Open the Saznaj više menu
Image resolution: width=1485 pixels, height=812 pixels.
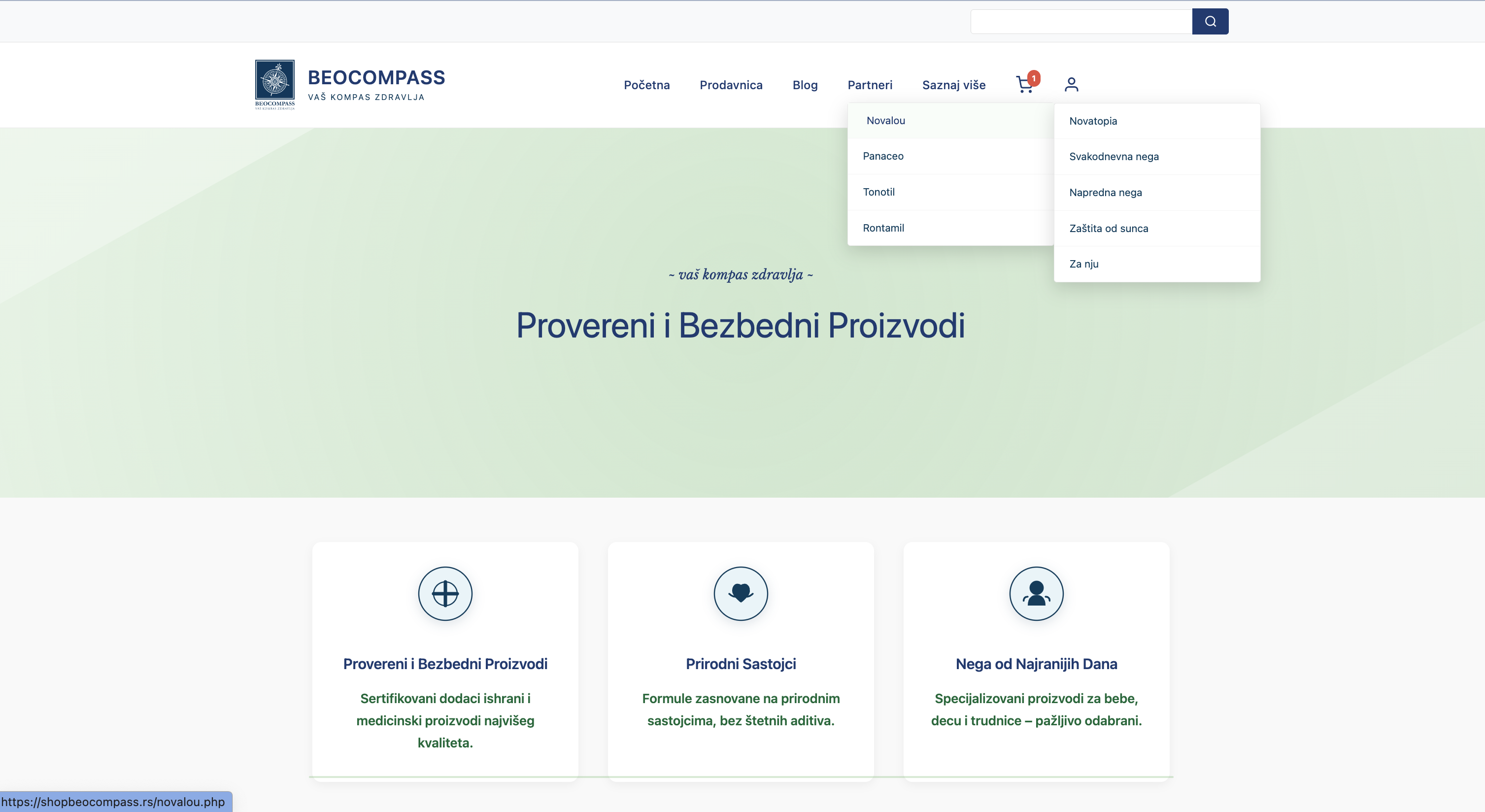point(954,85)
